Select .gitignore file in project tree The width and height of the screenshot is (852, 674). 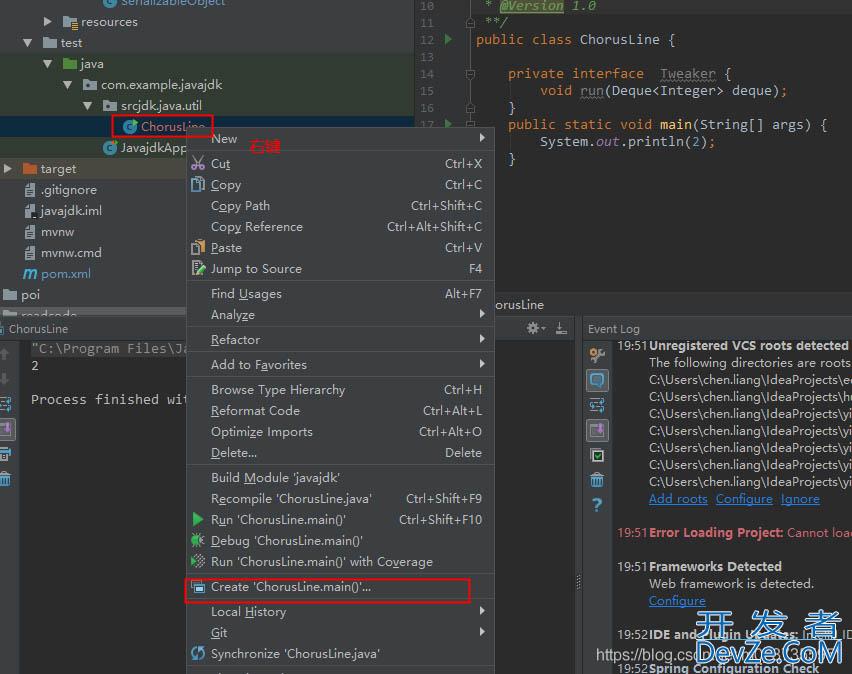[x=60, y=190]
